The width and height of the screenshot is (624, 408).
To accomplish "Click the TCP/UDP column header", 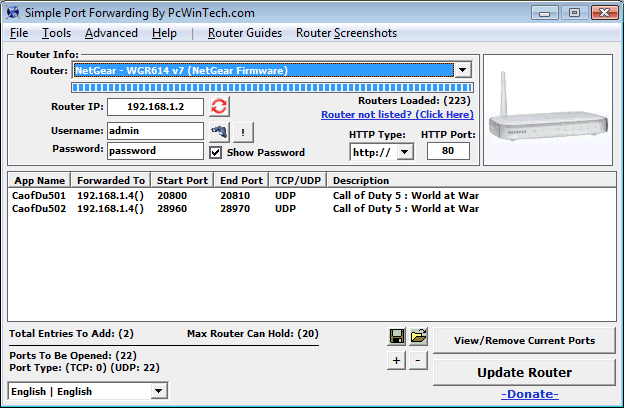I will [298, 180].
